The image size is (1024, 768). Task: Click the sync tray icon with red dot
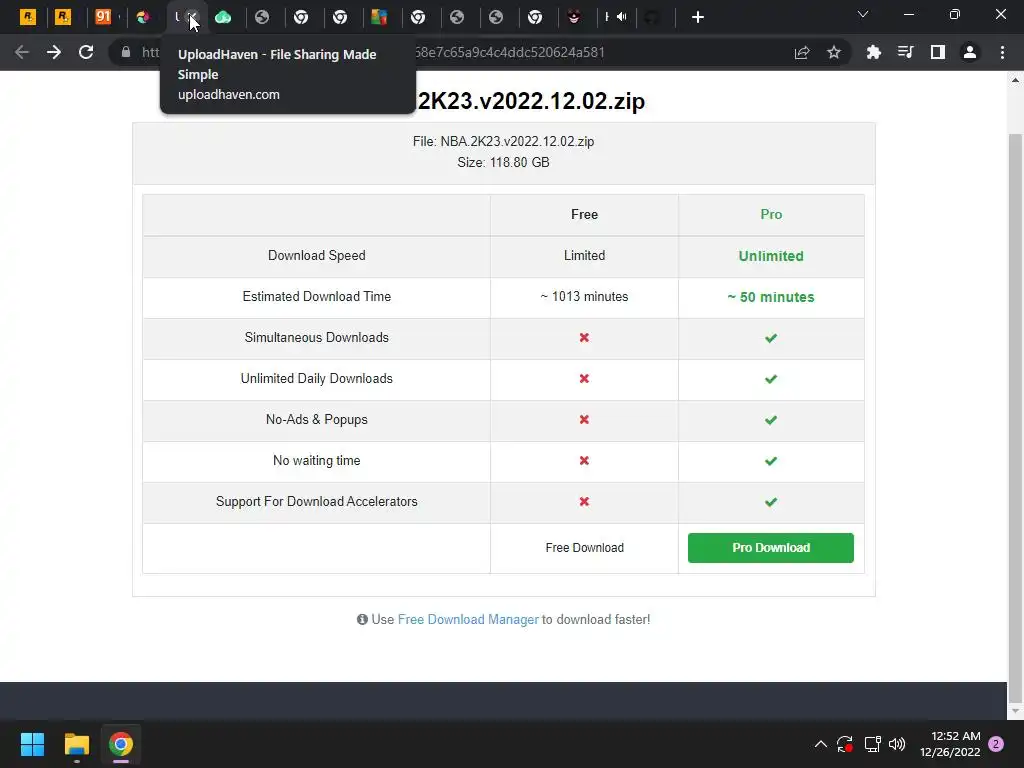point(845,744)
